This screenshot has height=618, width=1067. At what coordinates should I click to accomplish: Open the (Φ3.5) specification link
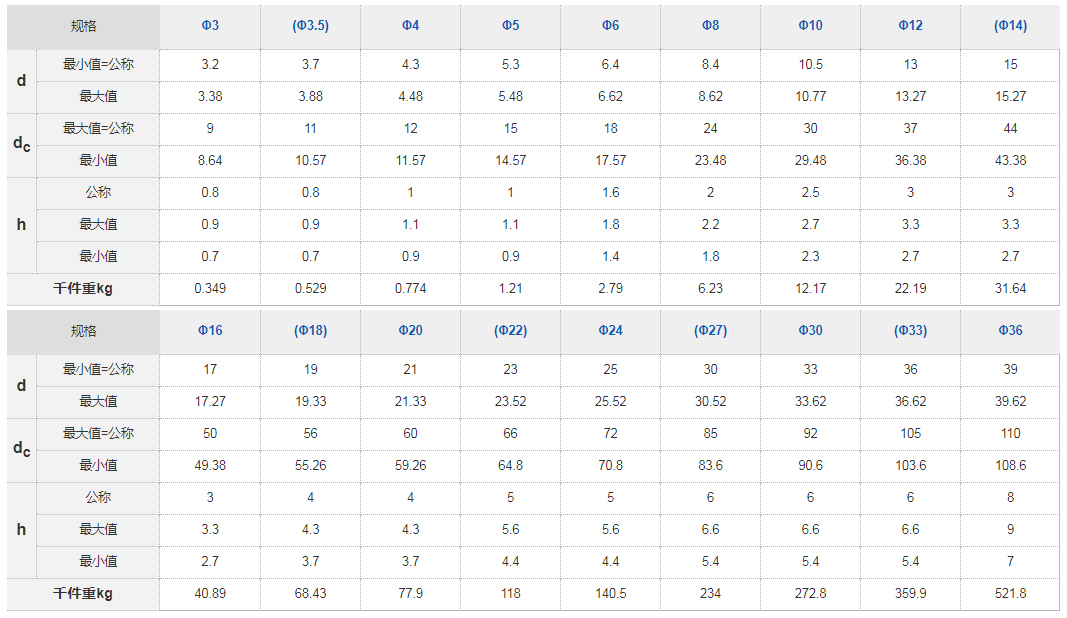[x=310, y=25]
